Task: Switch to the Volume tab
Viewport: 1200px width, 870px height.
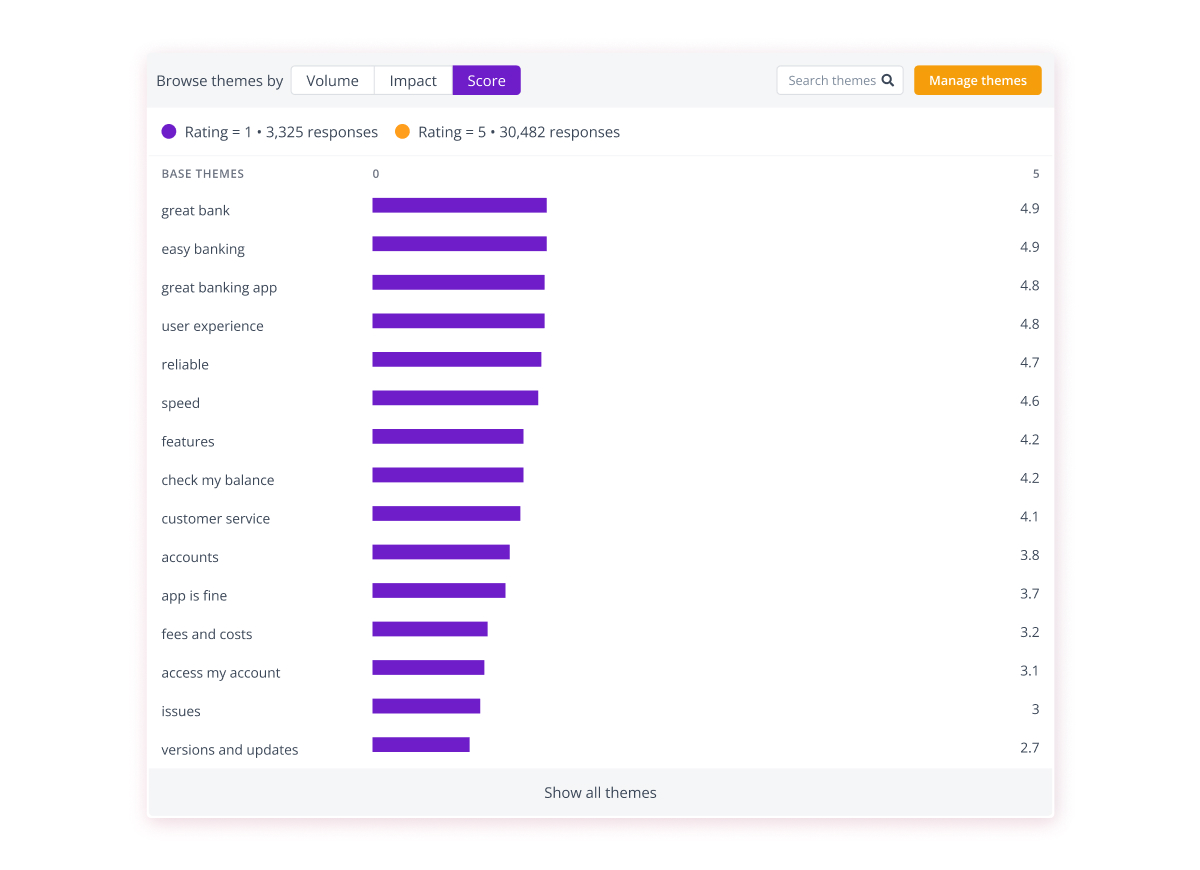Action: (332, 80)
